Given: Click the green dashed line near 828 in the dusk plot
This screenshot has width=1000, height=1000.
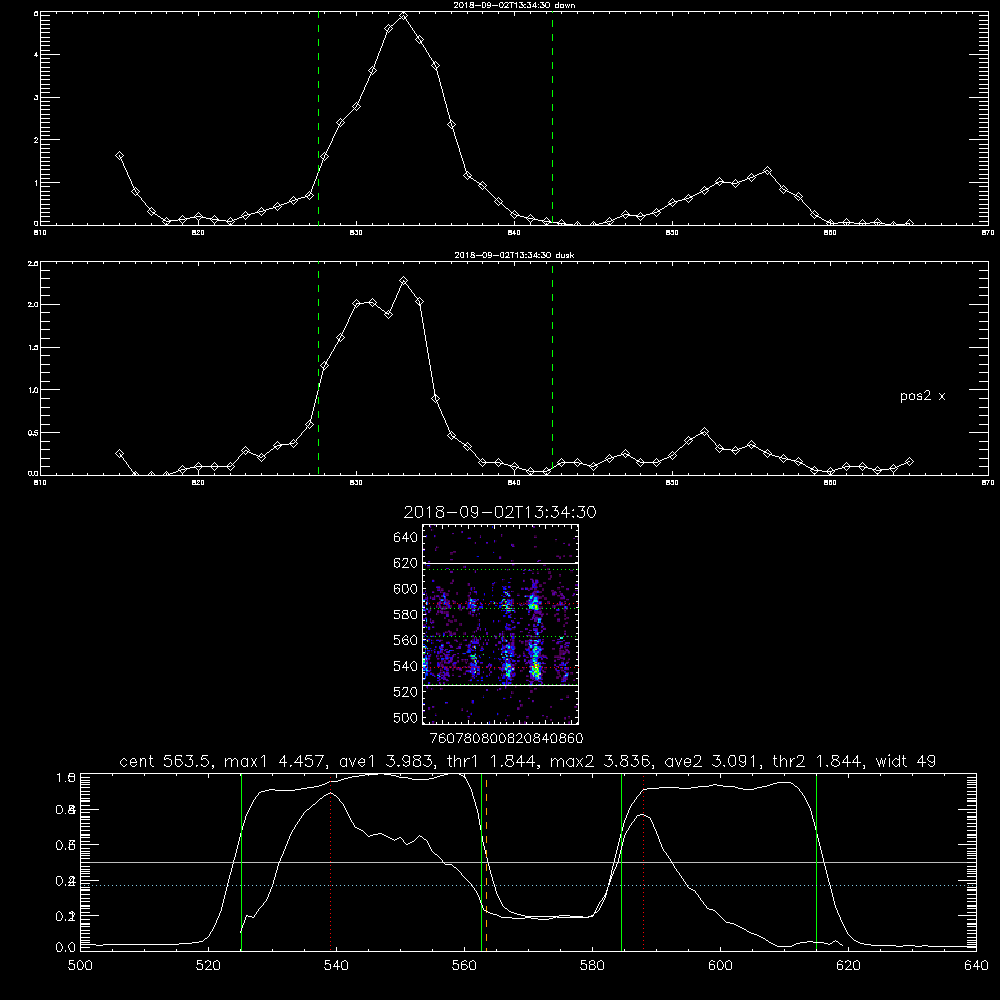Looking at the screenshot, I should pyautogui.click(x=318, y=369).
